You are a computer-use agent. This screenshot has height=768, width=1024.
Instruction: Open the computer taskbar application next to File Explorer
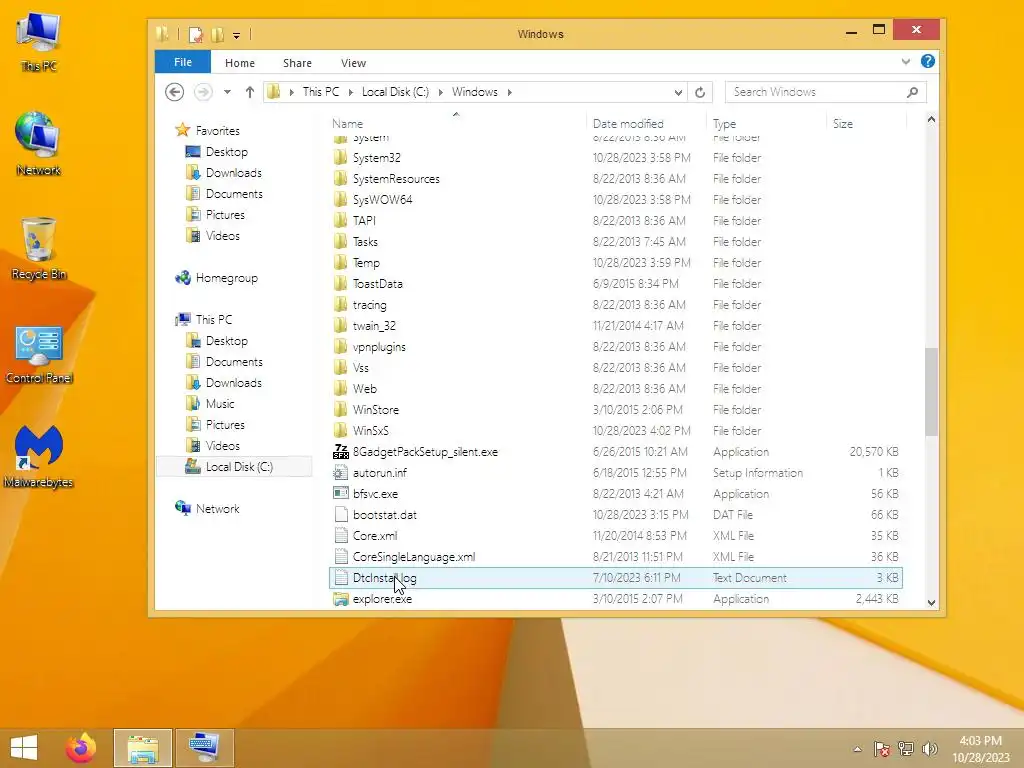click(204, 748)
